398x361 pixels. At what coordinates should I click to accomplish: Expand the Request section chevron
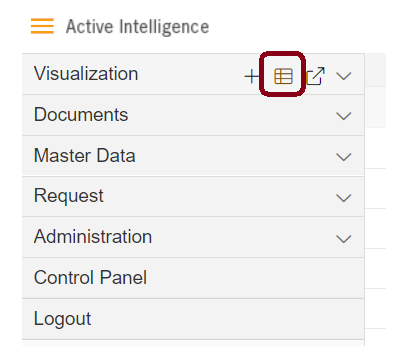coord(344,198)
